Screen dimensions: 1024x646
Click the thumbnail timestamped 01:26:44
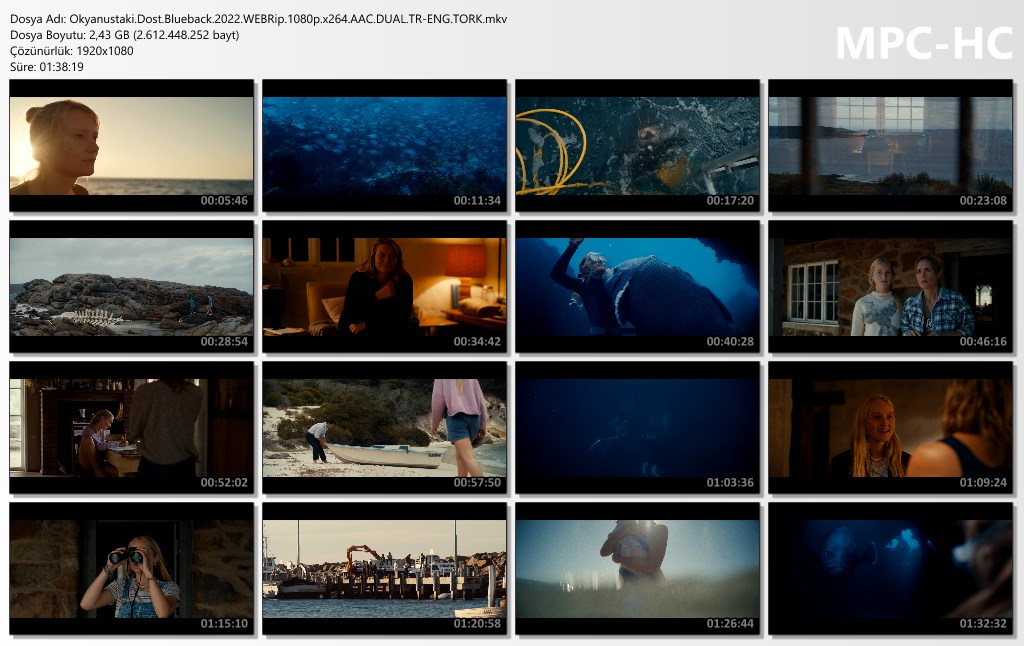[637, 569]
